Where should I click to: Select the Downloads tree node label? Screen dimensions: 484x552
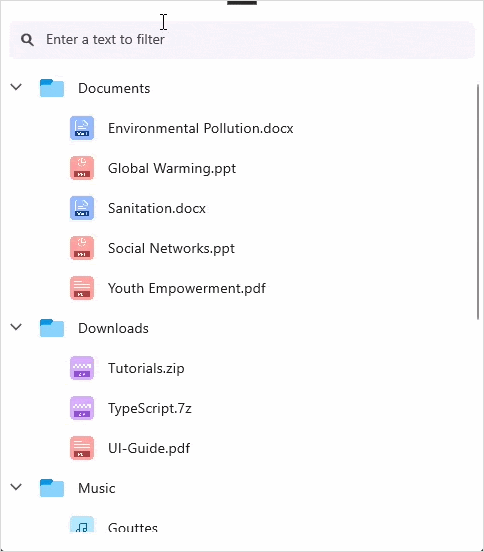(113, 328)
